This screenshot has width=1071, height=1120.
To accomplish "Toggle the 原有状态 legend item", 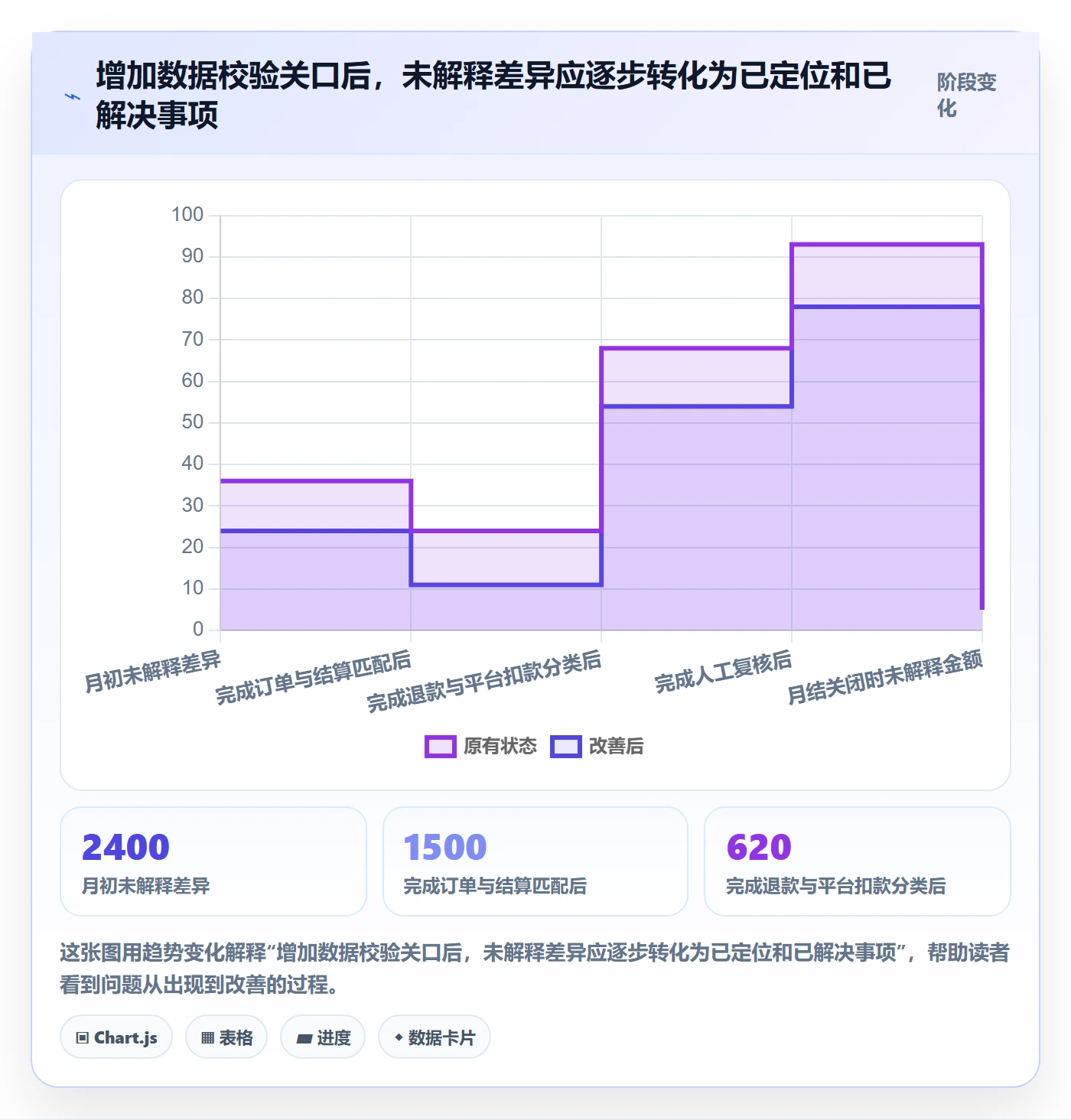I will click(x=481, y=746).
